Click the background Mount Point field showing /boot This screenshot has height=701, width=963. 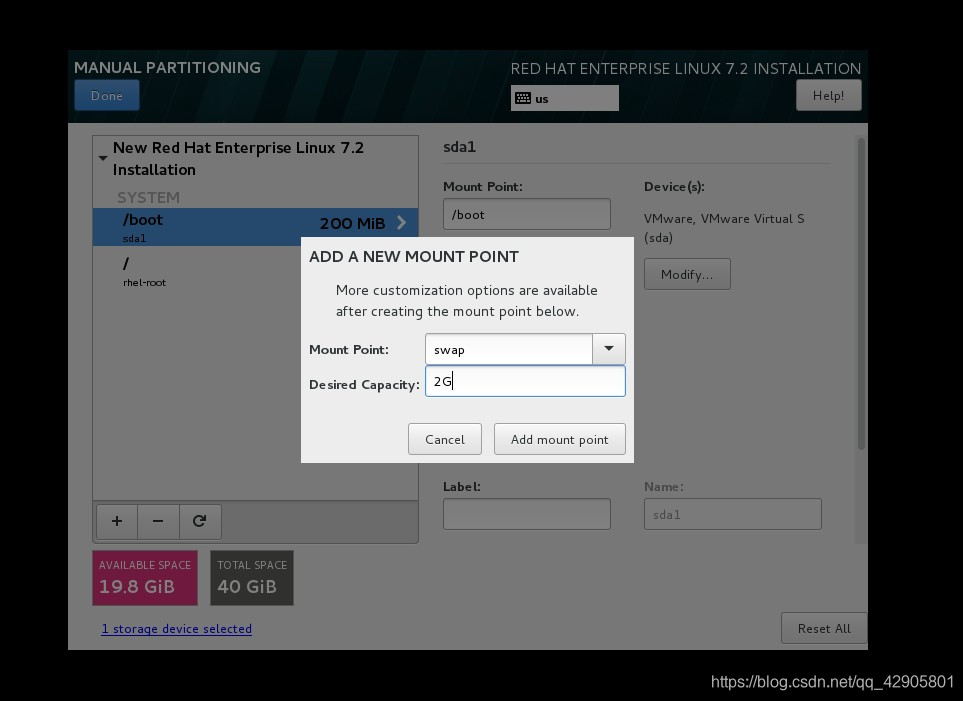tap(527, 214)
